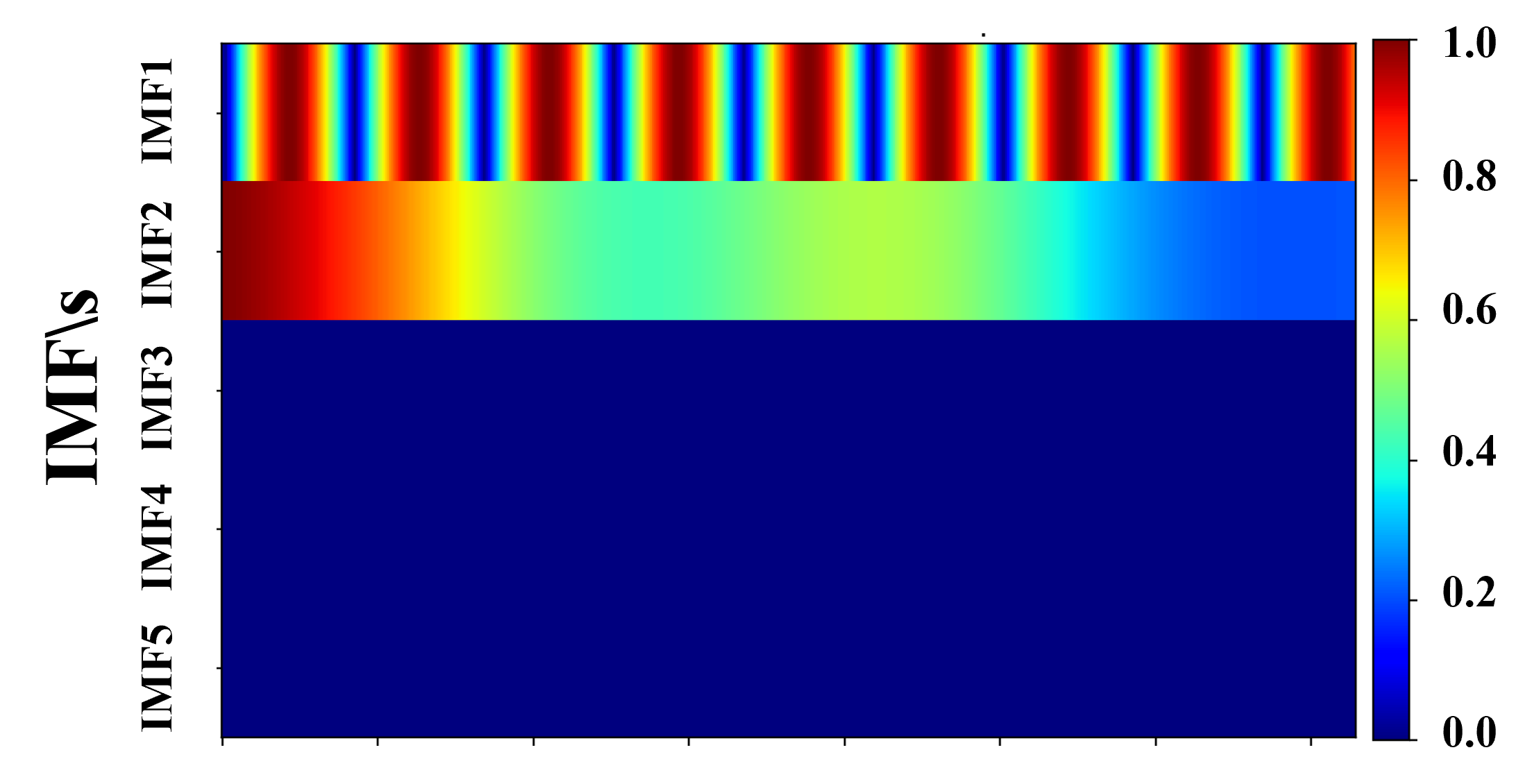
Task: Select the IMF4 axis label
Action: click(157, 538)
